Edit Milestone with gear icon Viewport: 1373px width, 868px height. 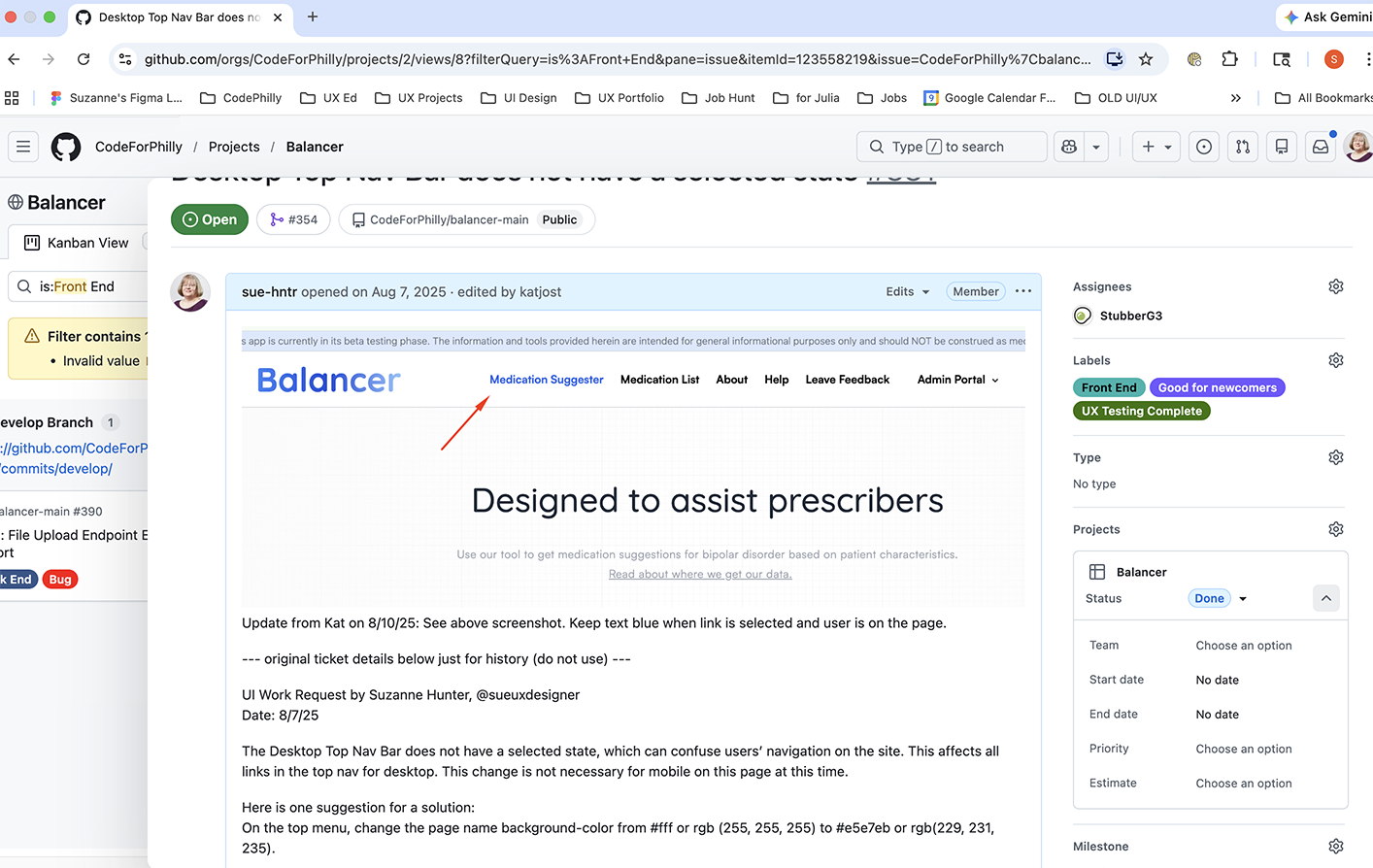click(1336, 846)
